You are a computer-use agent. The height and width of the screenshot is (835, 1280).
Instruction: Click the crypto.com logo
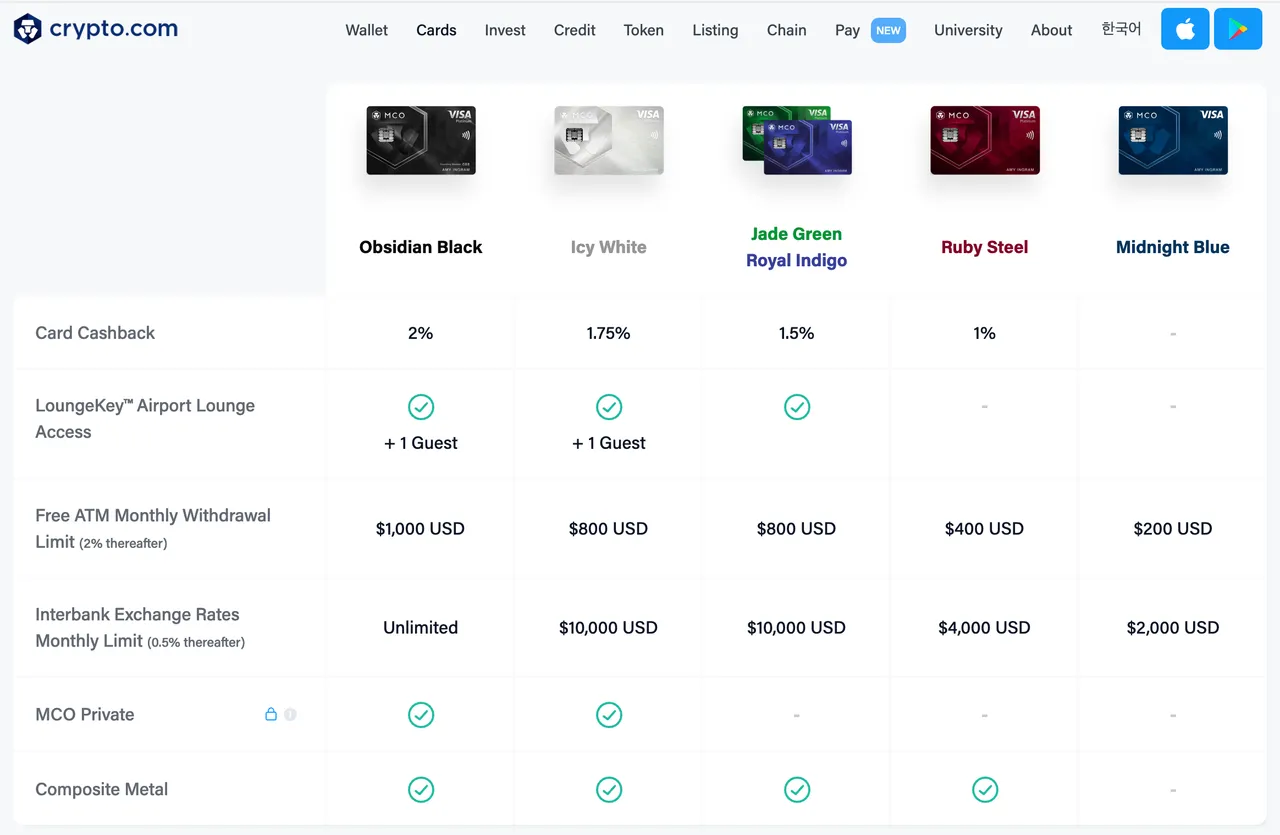coord(96,29)
